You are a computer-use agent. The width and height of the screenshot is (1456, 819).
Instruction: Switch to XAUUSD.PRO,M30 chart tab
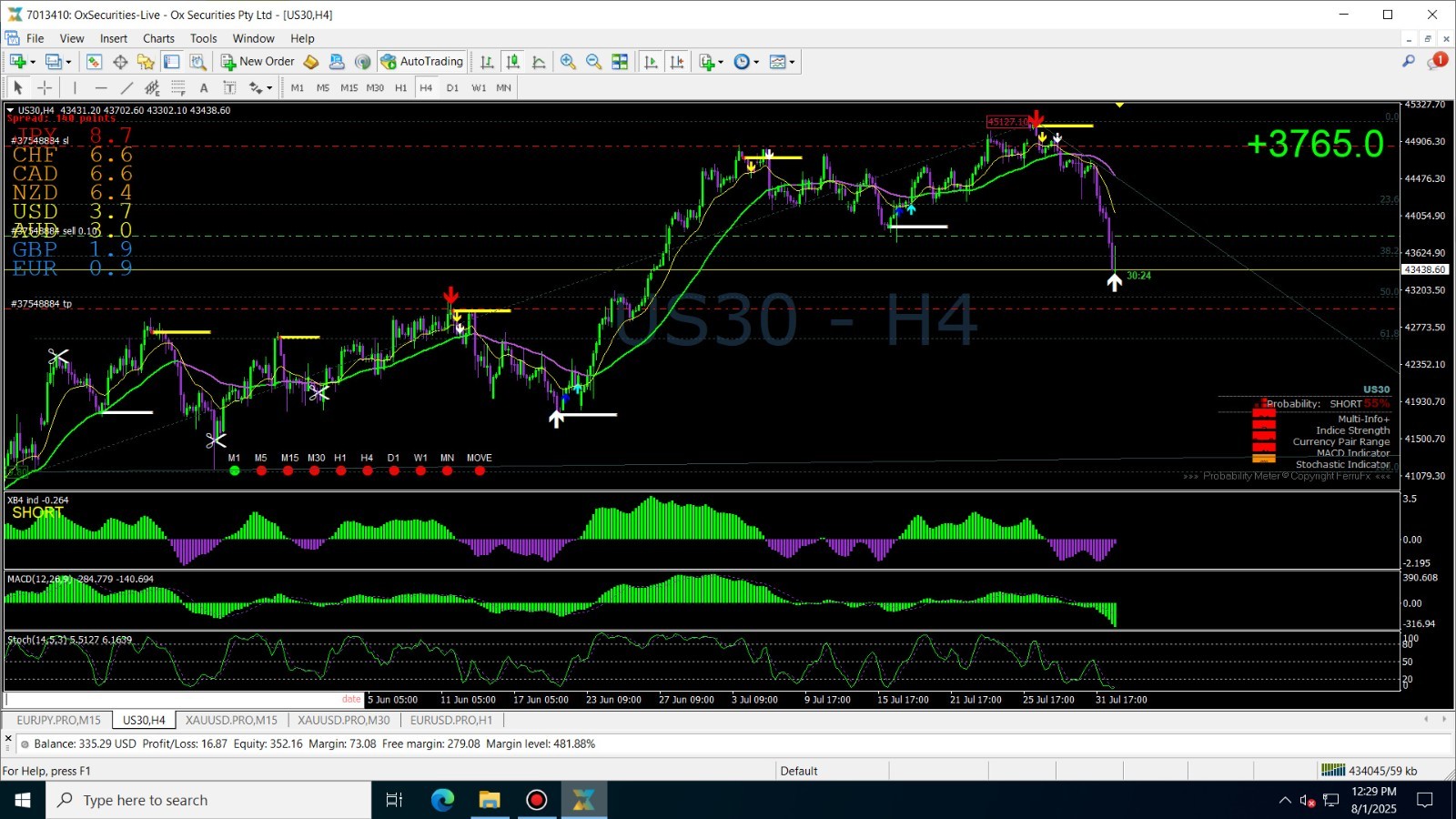click(344, 720)
